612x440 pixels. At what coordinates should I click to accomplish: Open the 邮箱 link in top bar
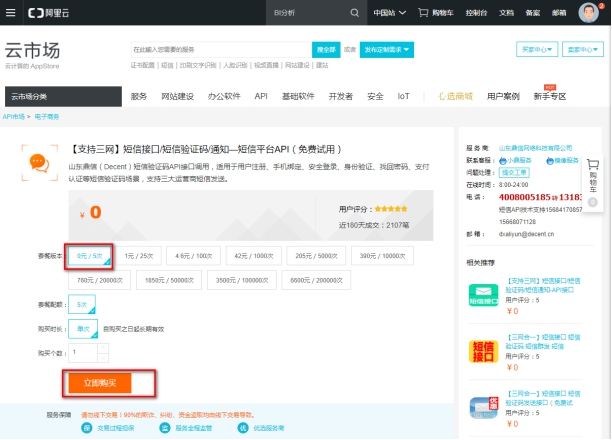pos(559,13)
